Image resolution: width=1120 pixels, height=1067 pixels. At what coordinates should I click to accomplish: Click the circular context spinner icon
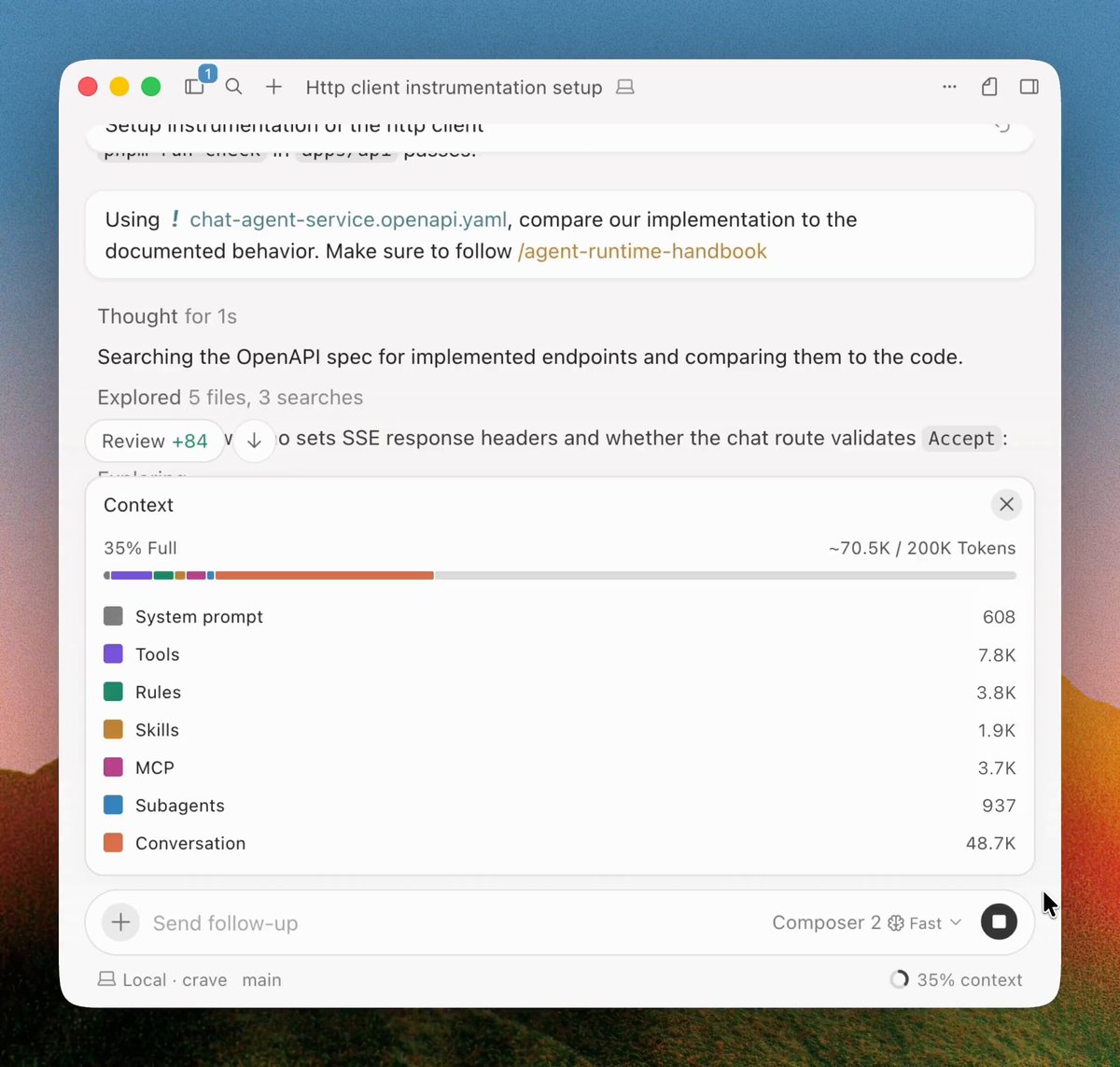pos(899,979)
